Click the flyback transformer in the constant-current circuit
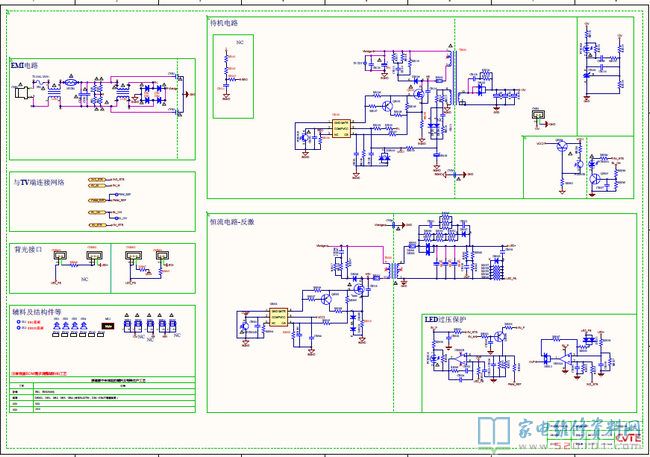 (x=394, y=270)
